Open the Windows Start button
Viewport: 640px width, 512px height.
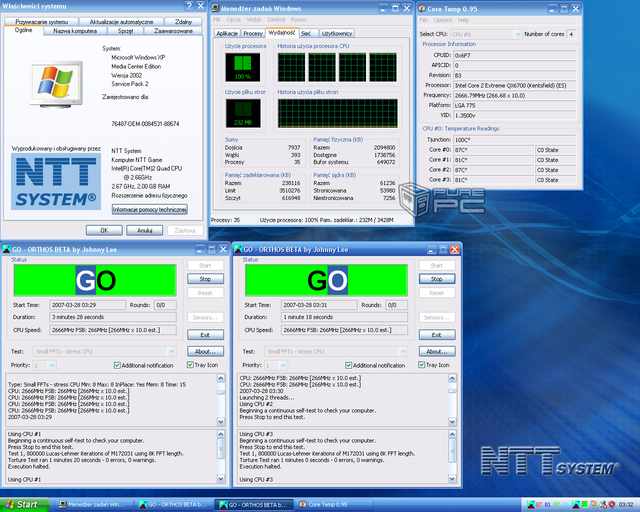click(24, 505)
